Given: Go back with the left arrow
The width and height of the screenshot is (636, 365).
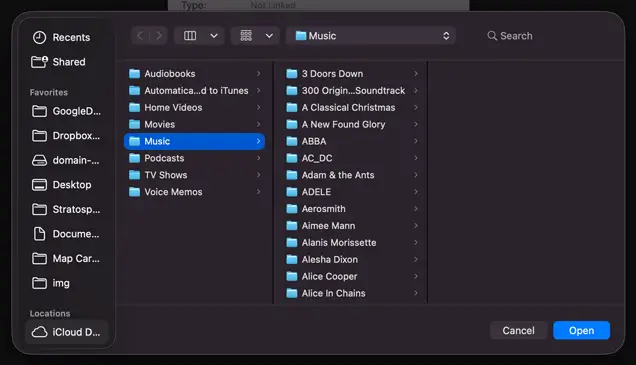Looking at the screenshot, I should [140, 36].
